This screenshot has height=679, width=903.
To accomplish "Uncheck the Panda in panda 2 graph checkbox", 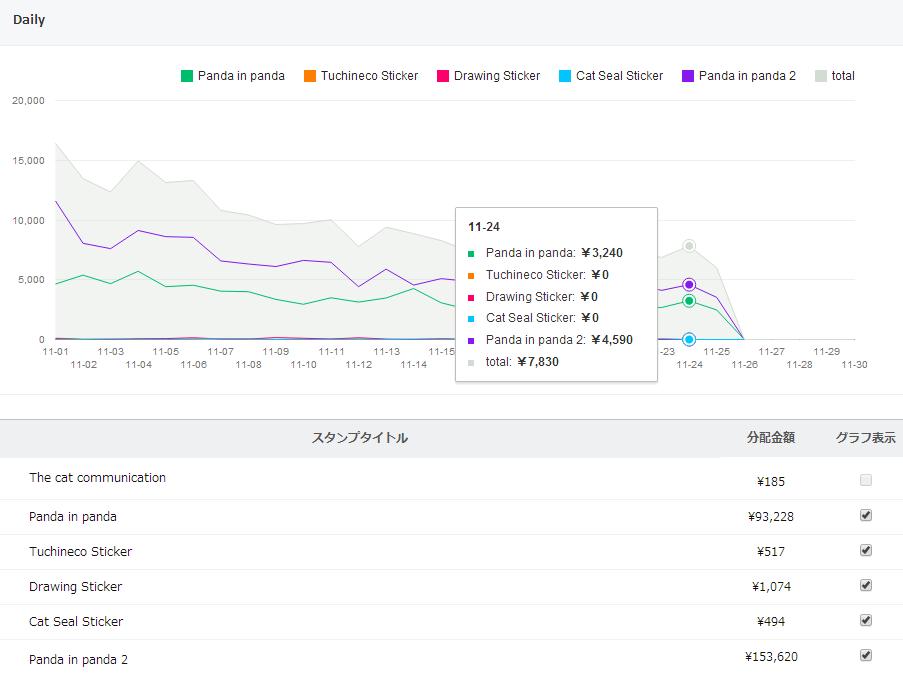I will (866, 655).
